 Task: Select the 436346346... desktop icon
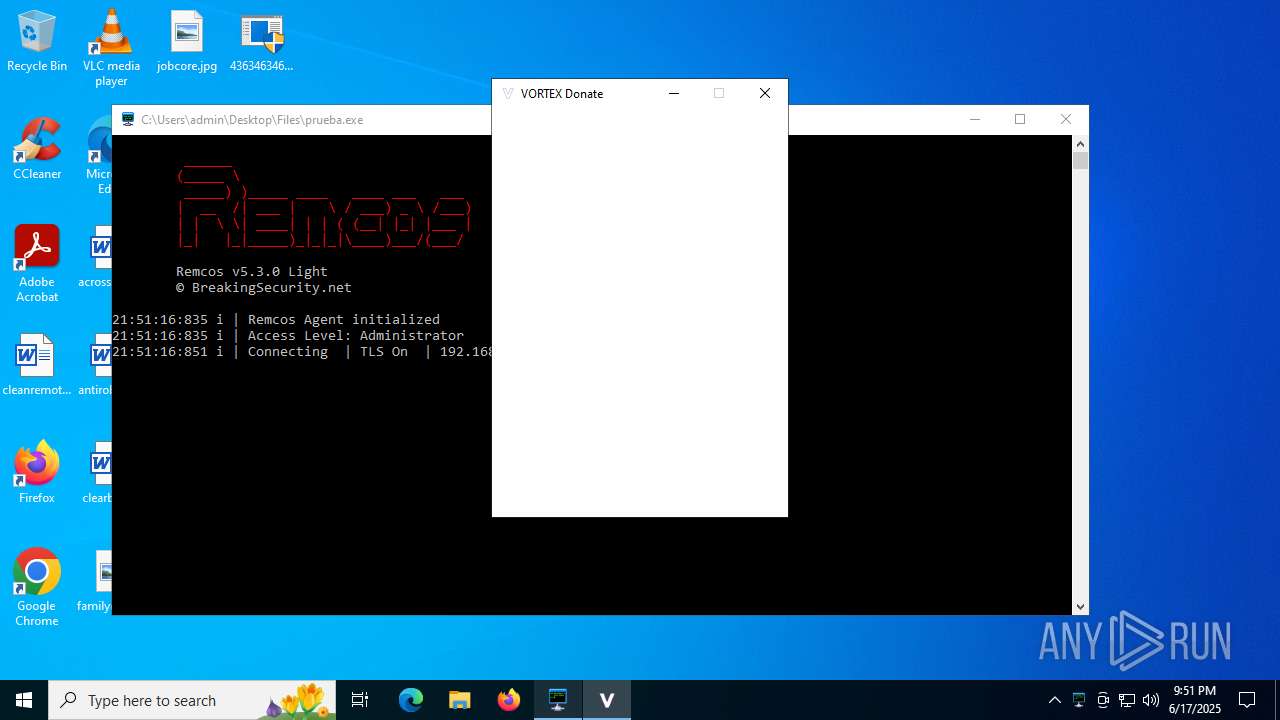pos(261,42)
